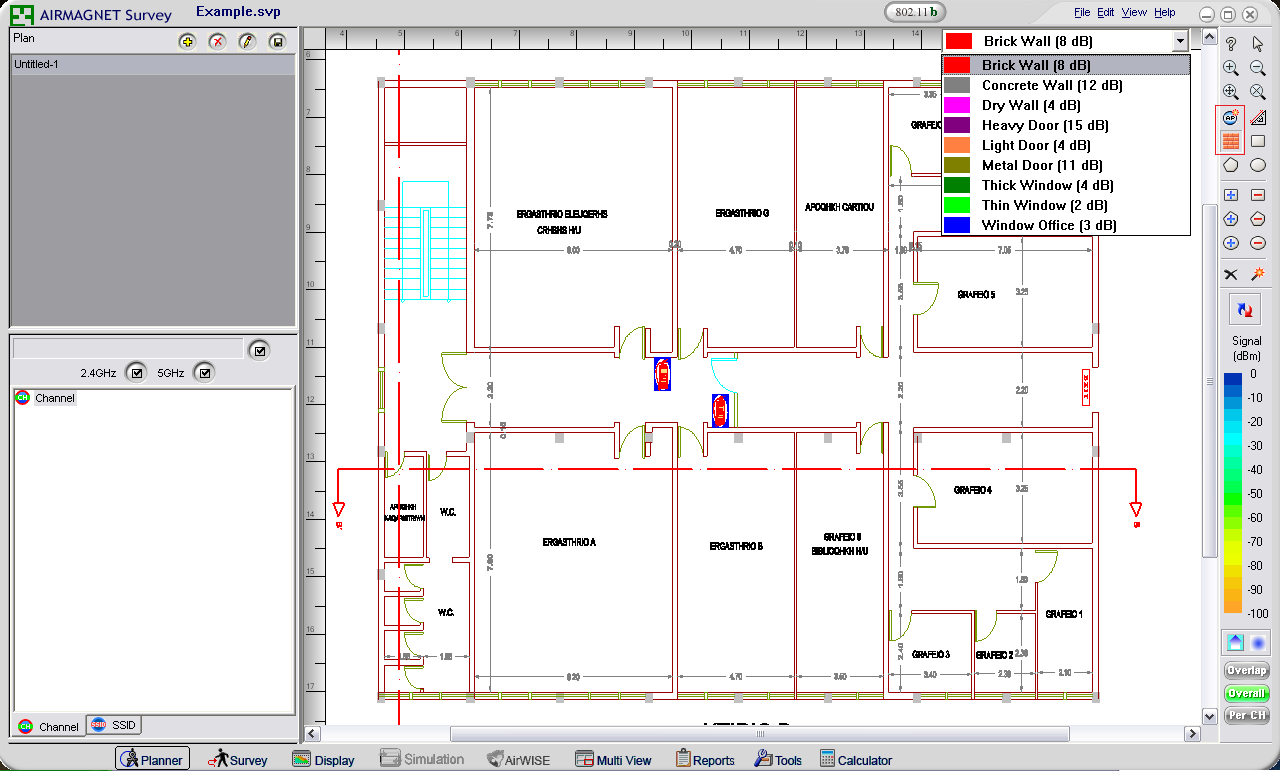The width and height of the screenshot is (1280, 771).
Task: Click the green Overall button
Action: pos(1247,693)
